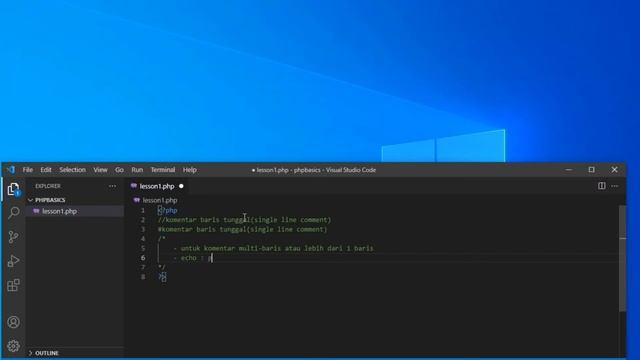640x360 pixels.
Task: Open the Selection menu
Action: [x=73, y=170]
